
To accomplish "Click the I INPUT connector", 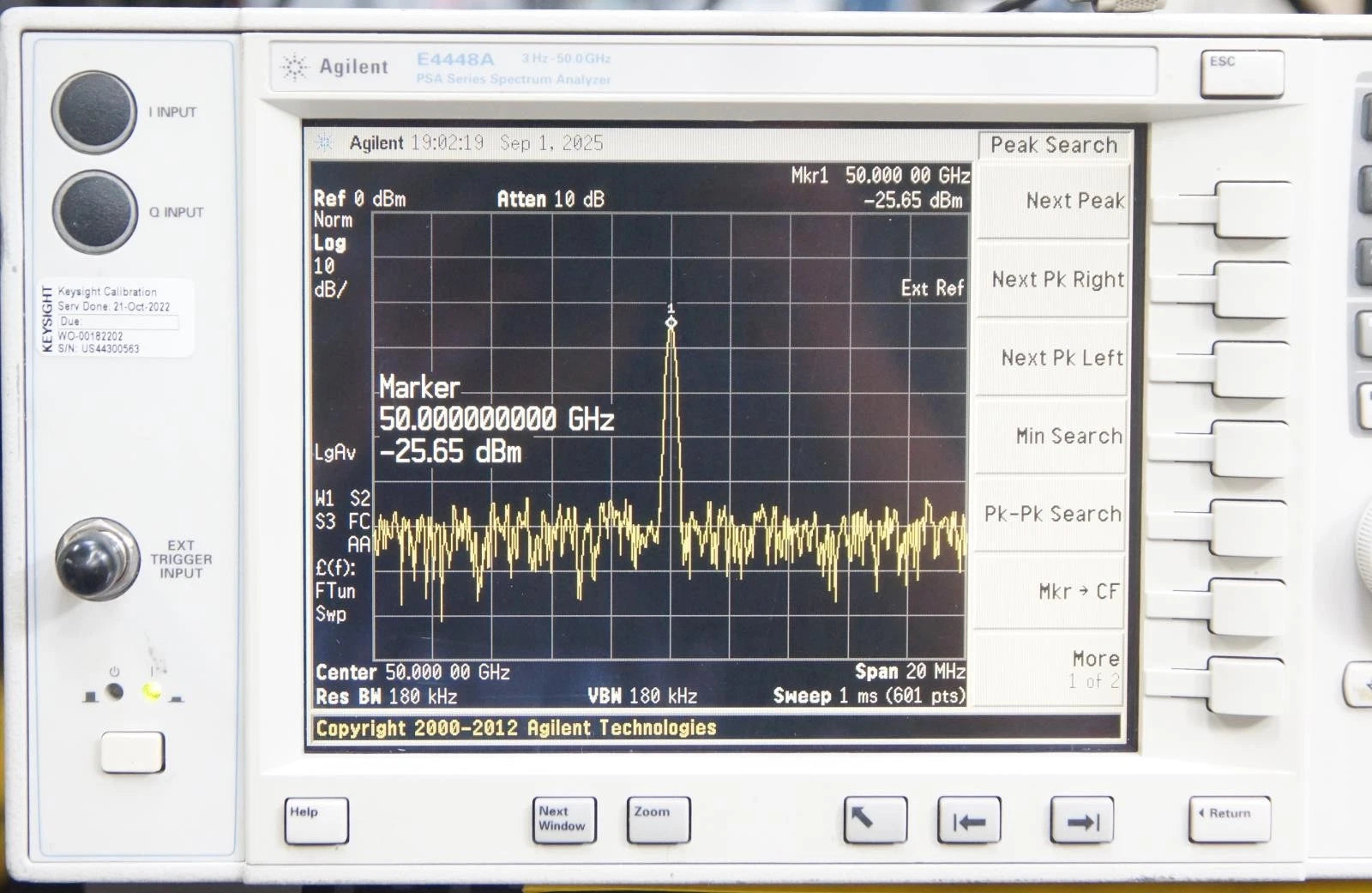I will (94, 112).
